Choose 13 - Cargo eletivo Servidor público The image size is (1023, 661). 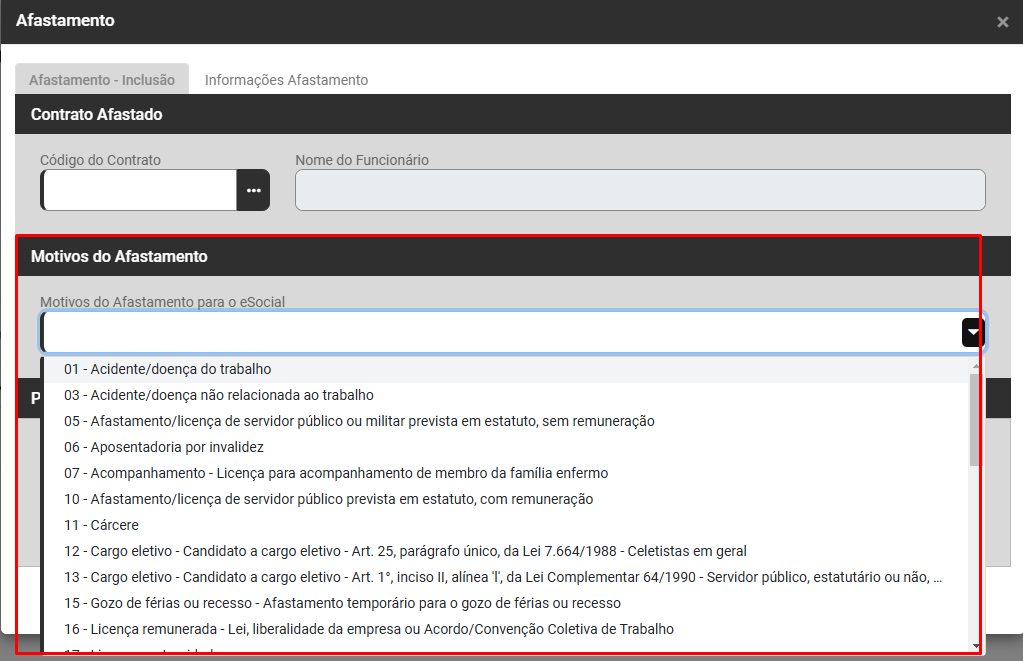point(502,577)
